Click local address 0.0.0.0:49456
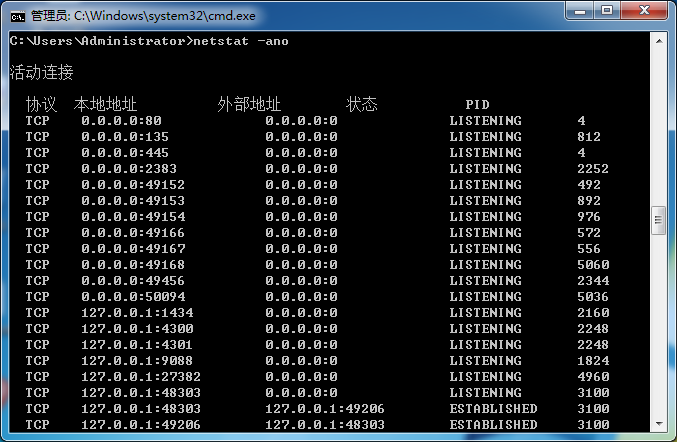Screen dimensions: 677x442 coord(133,281)
